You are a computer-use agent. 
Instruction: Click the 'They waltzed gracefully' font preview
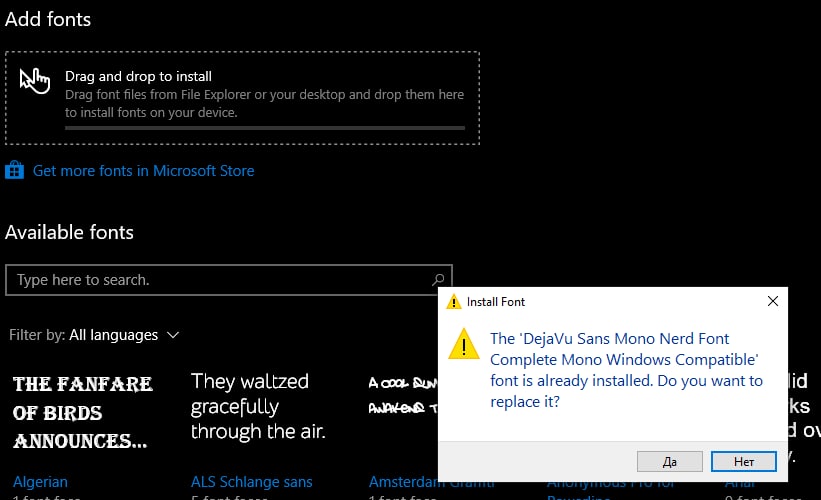[258, 406]
